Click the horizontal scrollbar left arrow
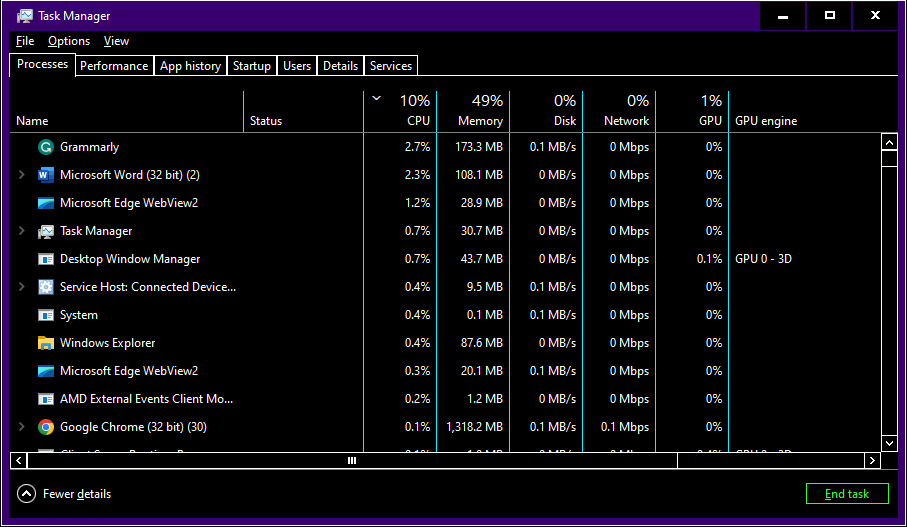 [x=19, y=460]
